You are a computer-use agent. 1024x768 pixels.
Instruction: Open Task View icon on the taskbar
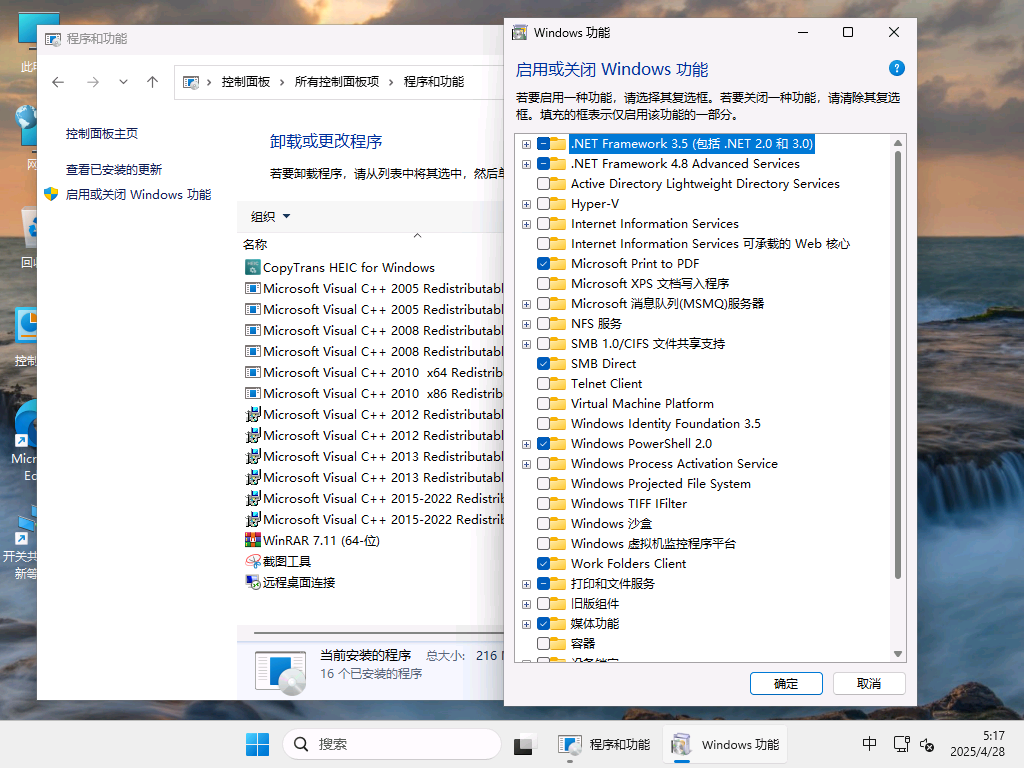tap(524, 744)
